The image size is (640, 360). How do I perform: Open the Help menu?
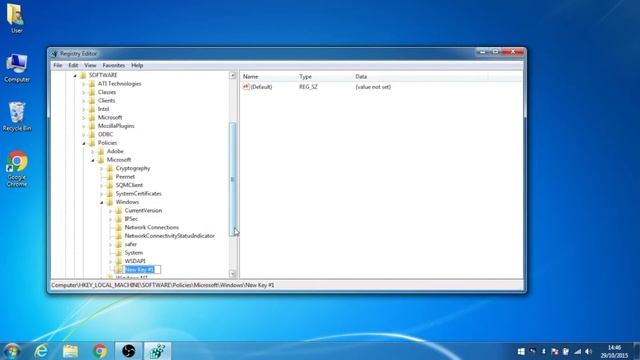coord(137,65)
